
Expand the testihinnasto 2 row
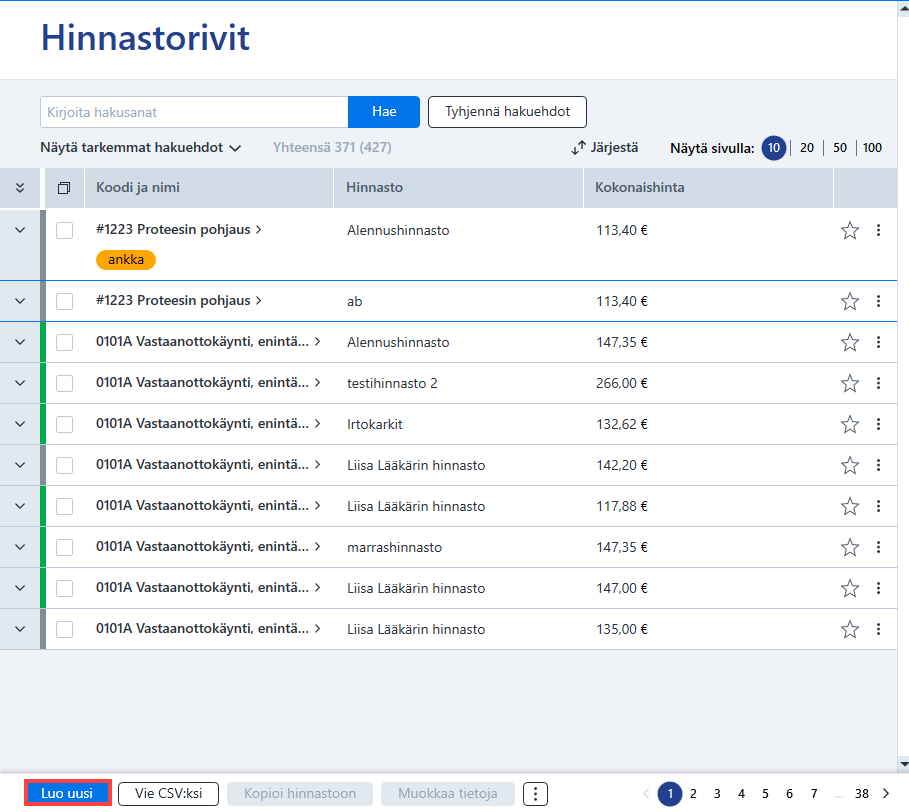(20, 383)
